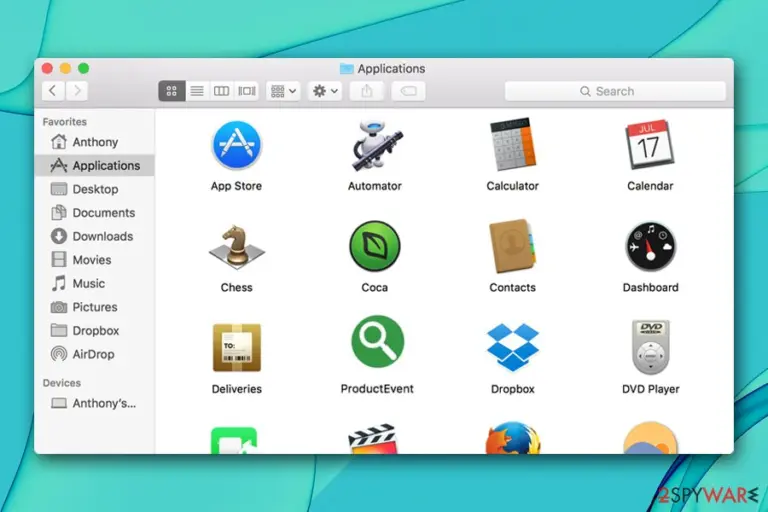
Task: Switch to list view mode
Action: (197, 91)
